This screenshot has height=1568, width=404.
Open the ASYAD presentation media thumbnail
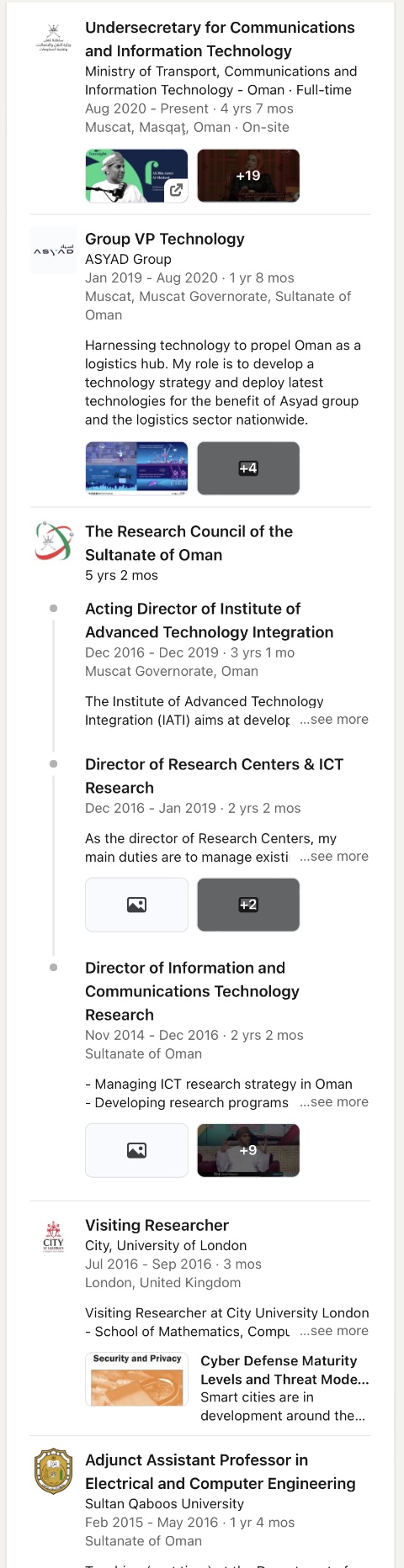click(136, 468)
